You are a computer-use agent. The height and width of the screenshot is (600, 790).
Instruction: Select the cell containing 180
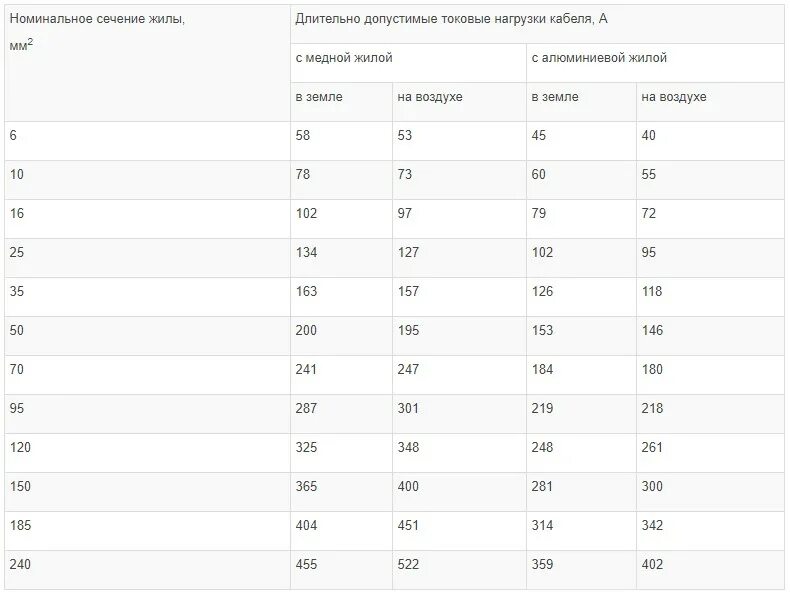tap(710, 375)
